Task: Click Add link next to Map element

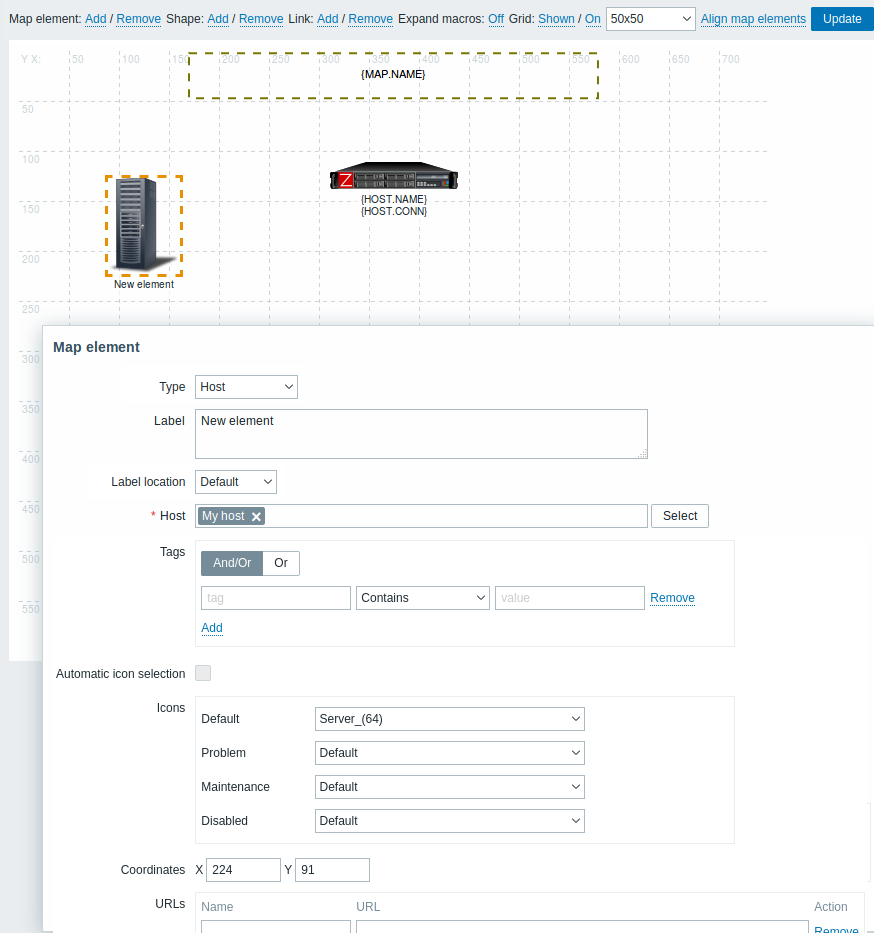Action: tap(96, 19)
